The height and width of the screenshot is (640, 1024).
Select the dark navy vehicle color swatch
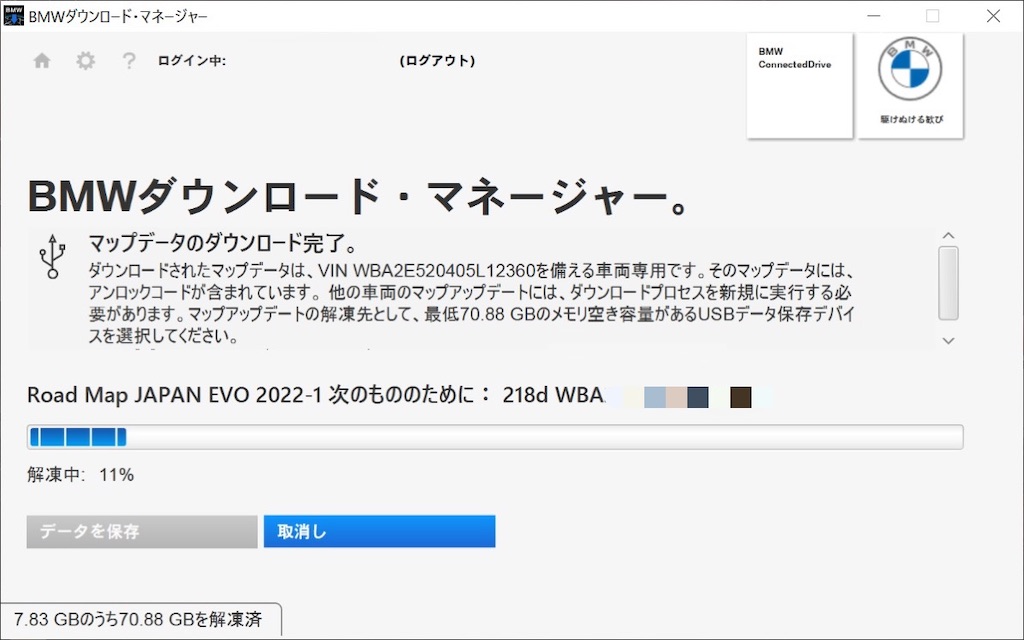(697, 397)
